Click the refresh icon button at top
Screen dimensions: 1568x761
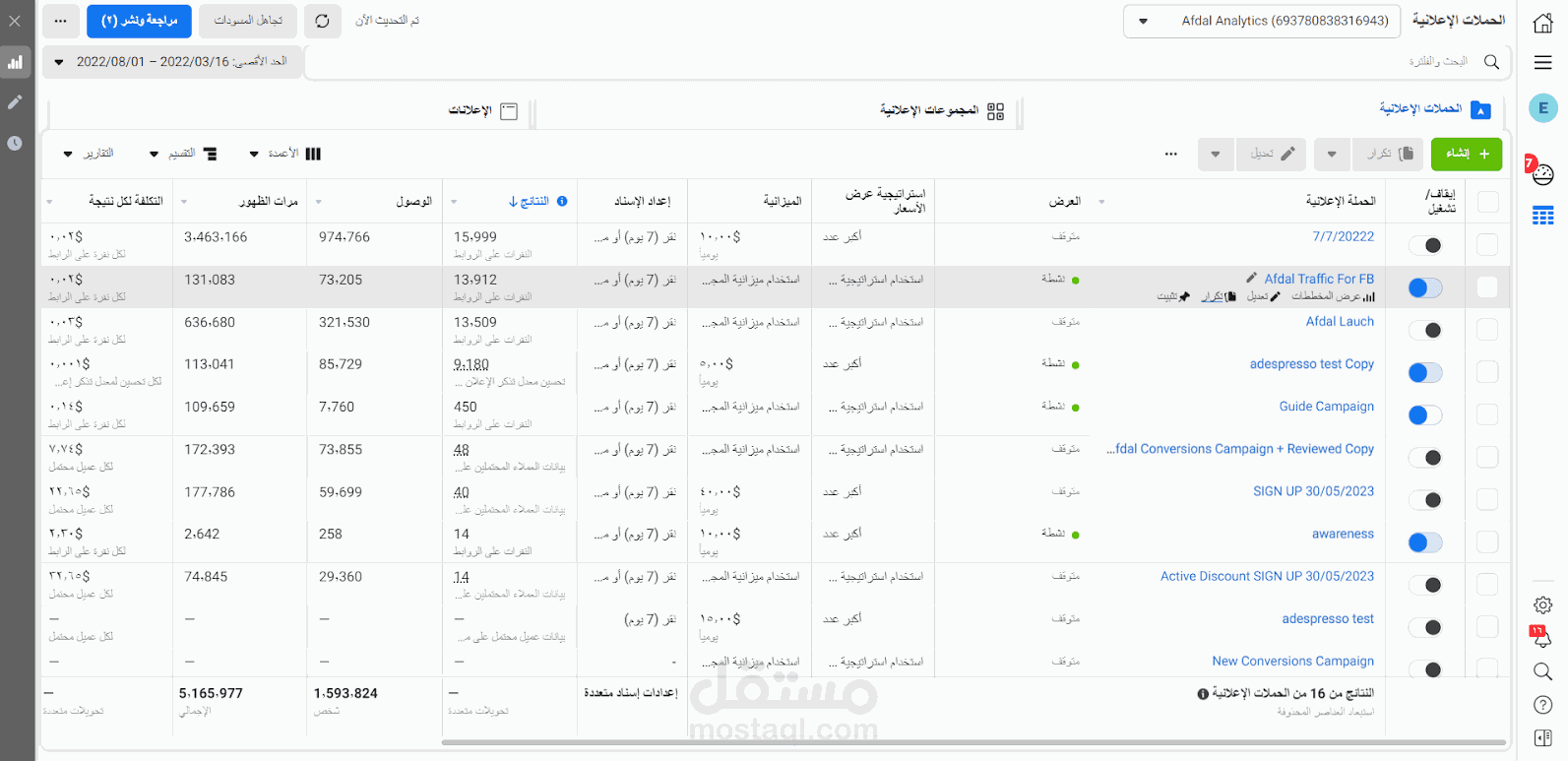click(x=323, y=21)
